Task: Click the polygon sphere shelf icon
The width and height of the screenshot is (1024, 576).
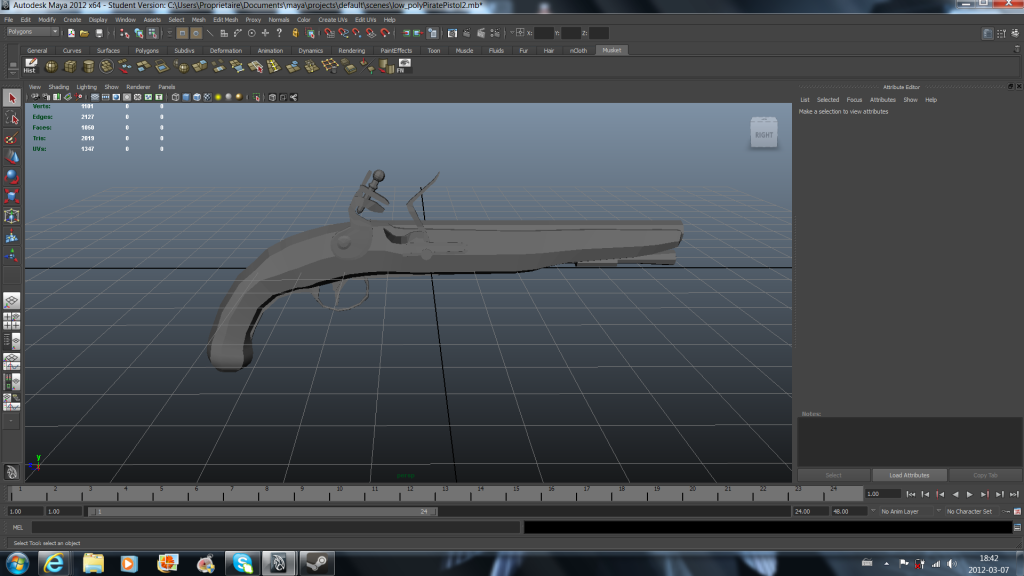Action: tap(51, 66)
